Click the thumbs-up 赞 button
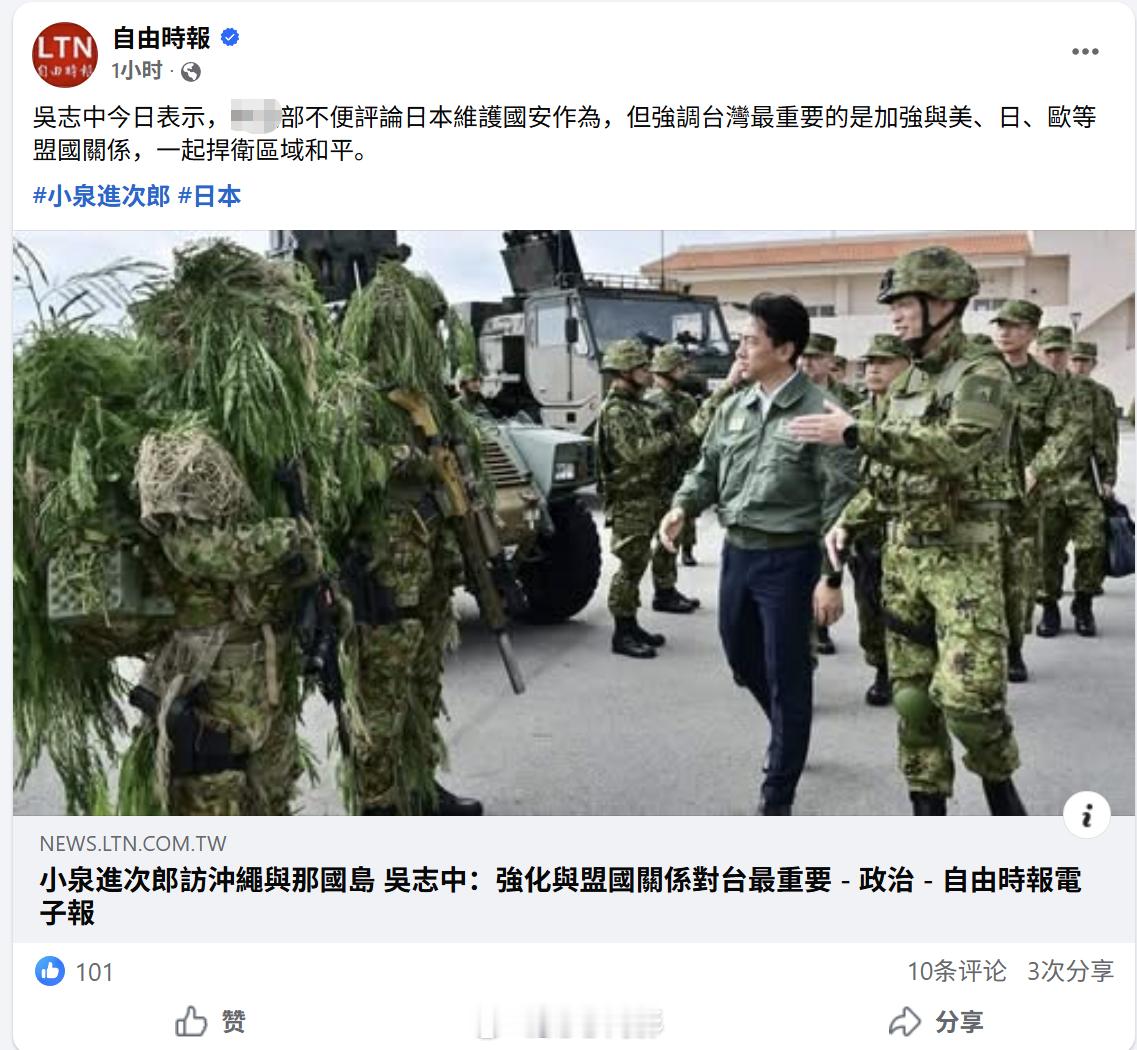This screenshot has height=1050, width=1137. coord(210,1021)
